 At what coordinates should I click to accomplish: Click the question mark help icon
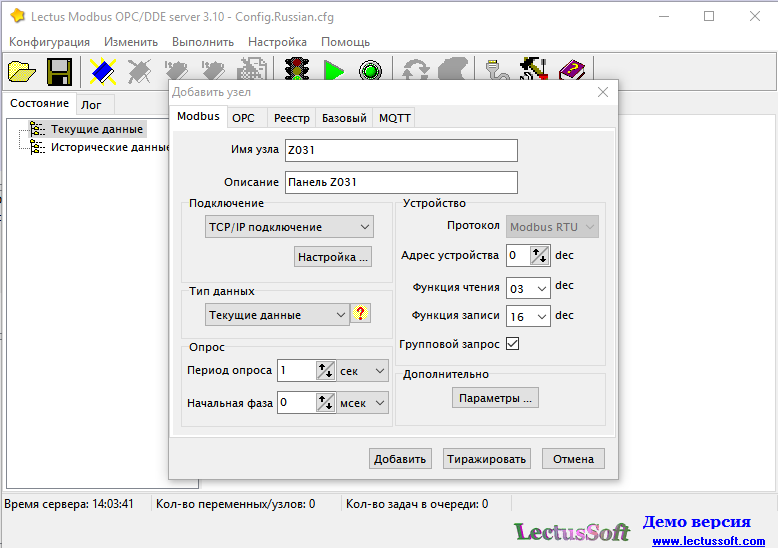click(360, 313)
